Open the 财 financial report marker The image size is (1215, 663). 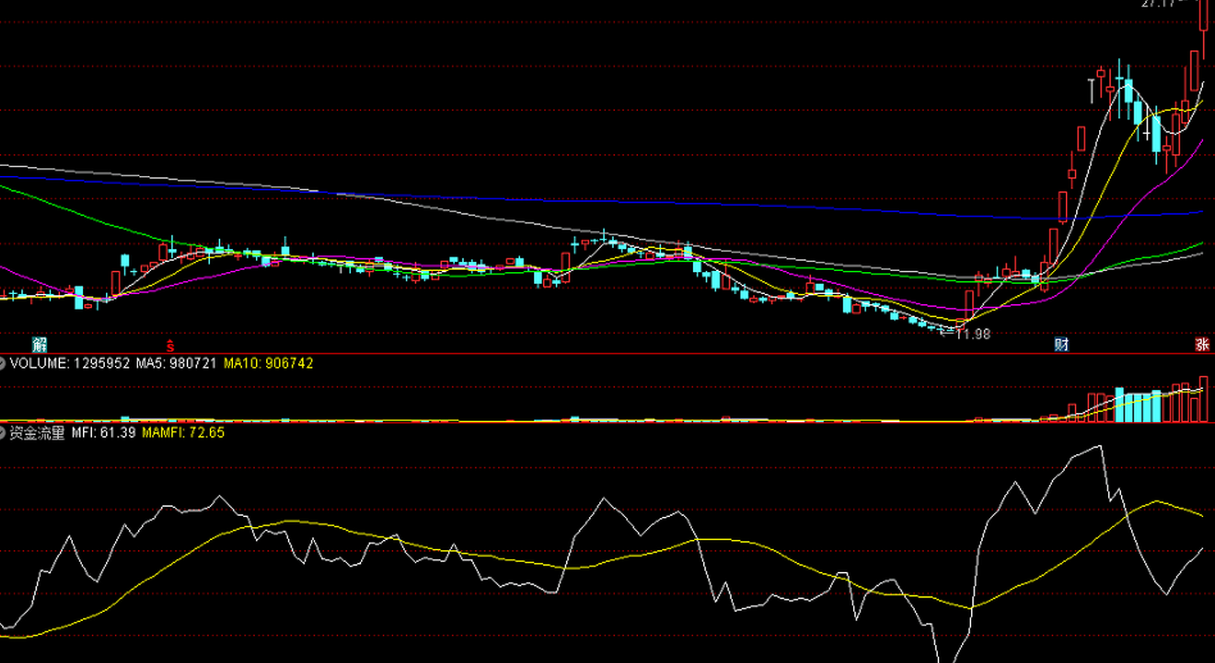1061,344
